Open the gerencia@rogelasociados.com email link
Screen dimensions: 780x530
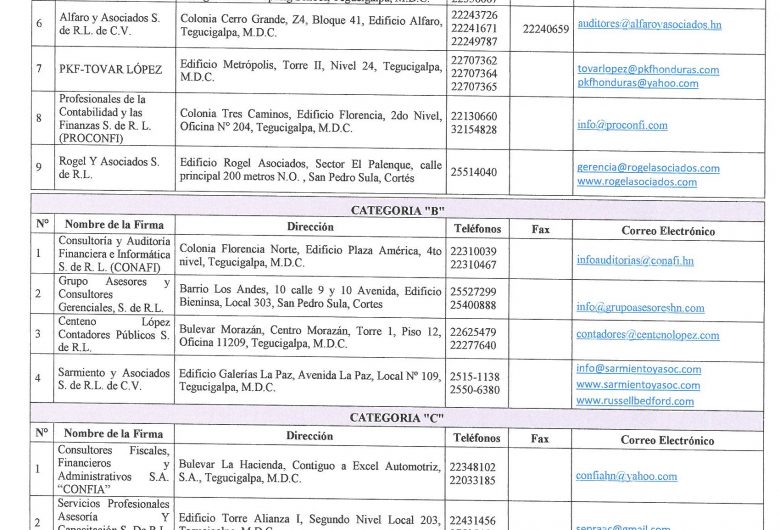(x=648, y=168)
